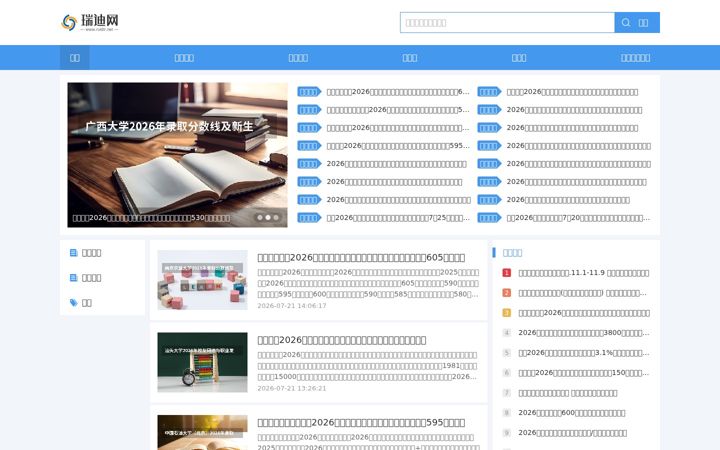Click gray rank 9 badge
The image size is (720, 450).
(506, 433)
